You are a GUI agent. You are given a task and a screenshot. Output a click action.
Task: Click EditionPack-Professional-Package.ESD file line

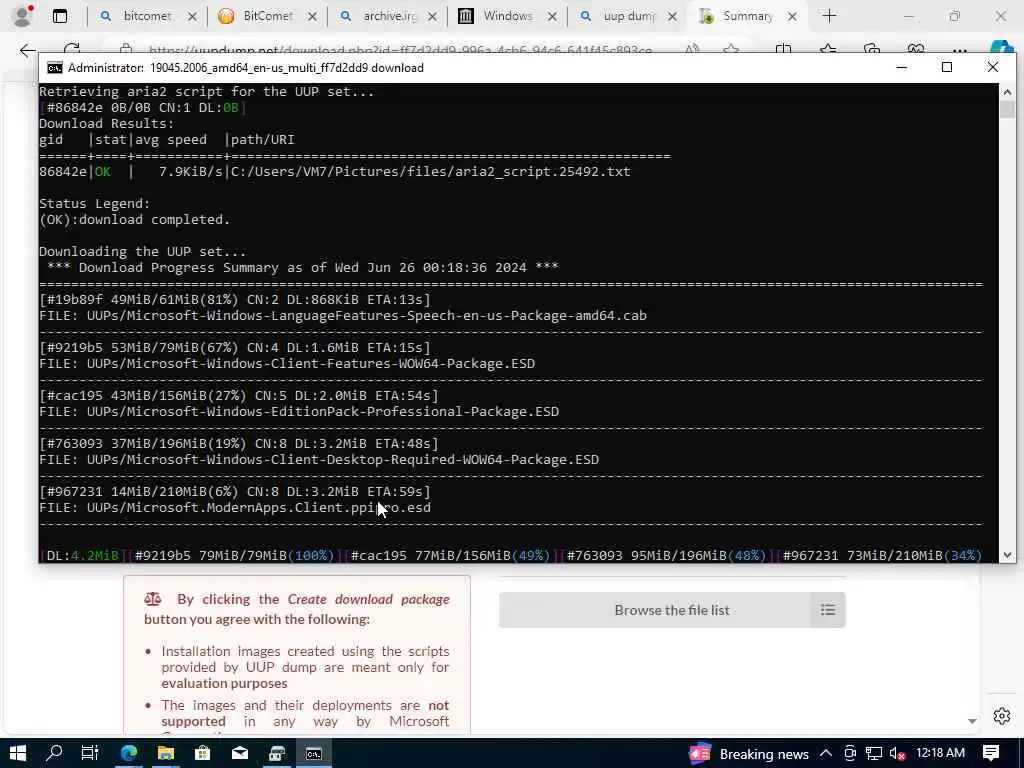coord(299,412)
